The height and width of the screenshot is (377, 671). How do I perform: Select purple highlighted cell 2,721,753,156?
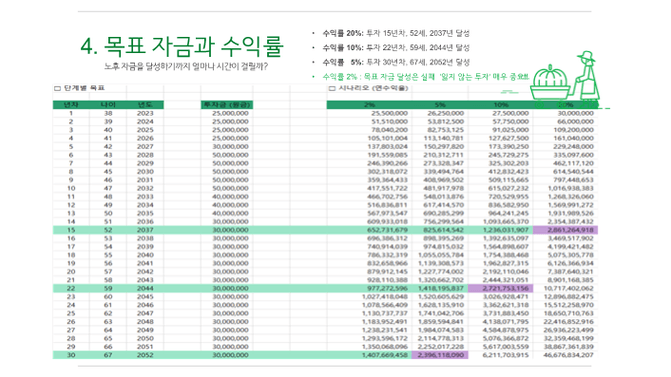[501, 288]
